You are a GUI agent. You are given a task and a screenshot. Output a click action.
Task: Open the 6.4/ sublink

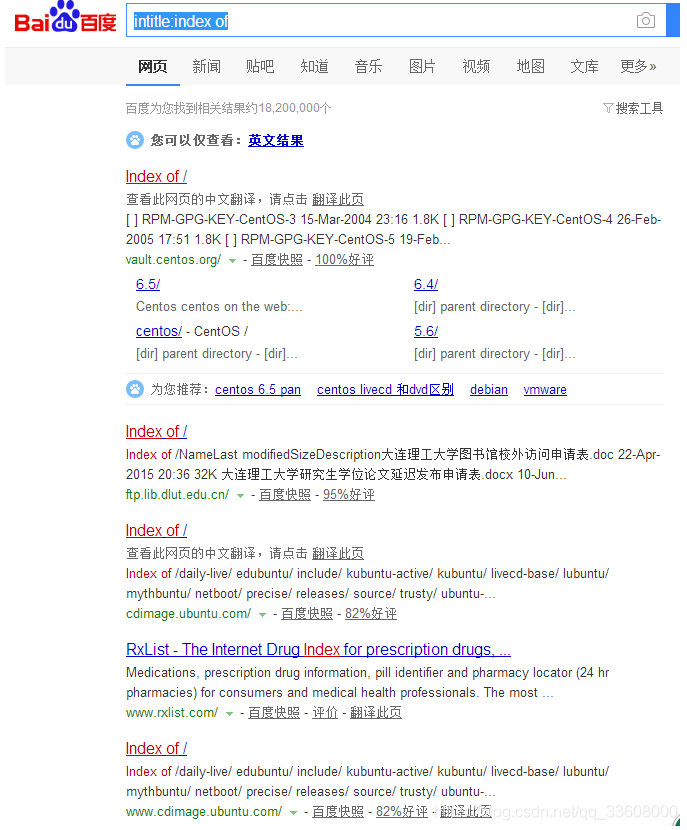click(426, 284)
